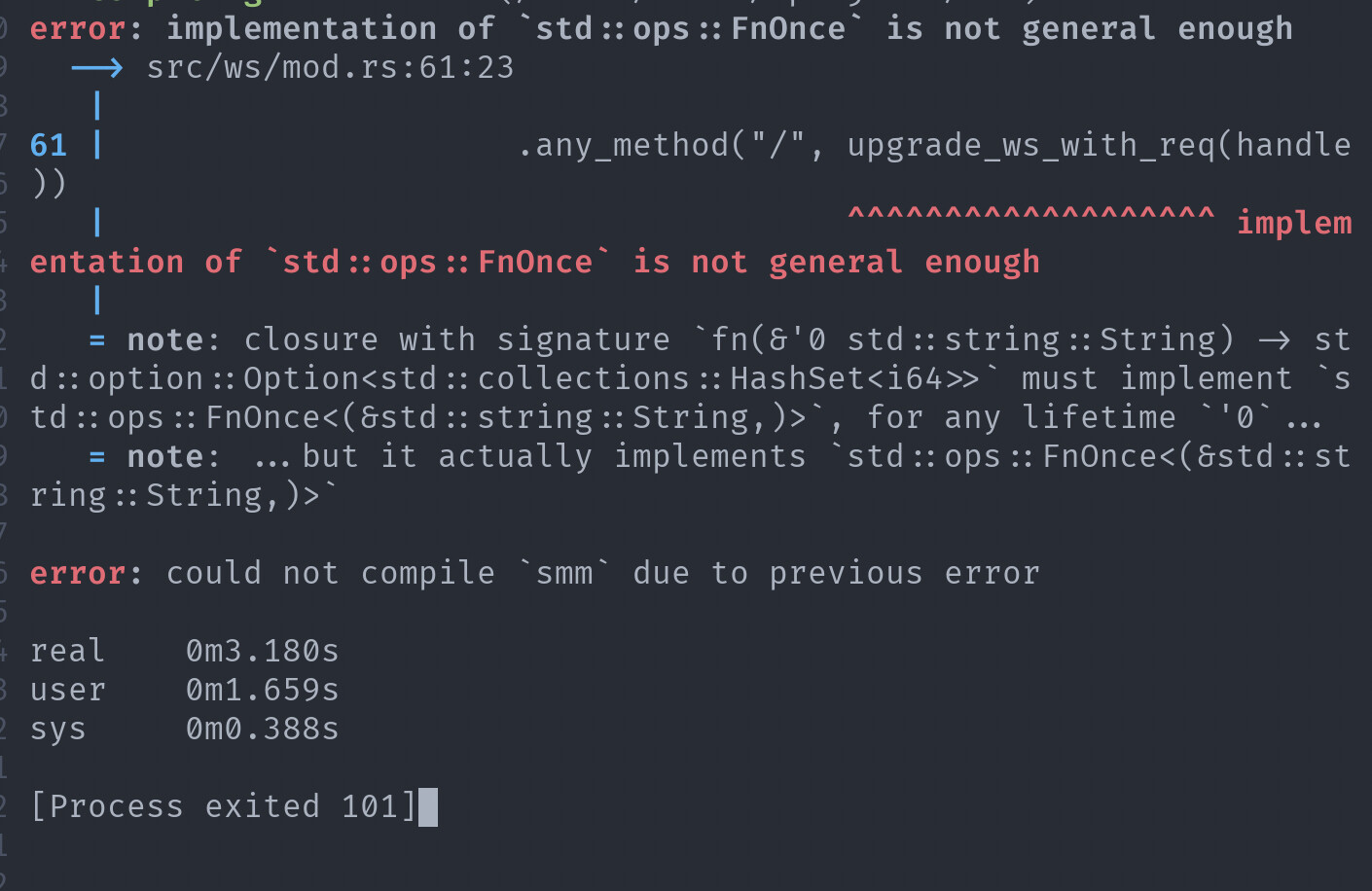Click the src/ws/mod.rs:61:23 file path

[x=330, y=67]
